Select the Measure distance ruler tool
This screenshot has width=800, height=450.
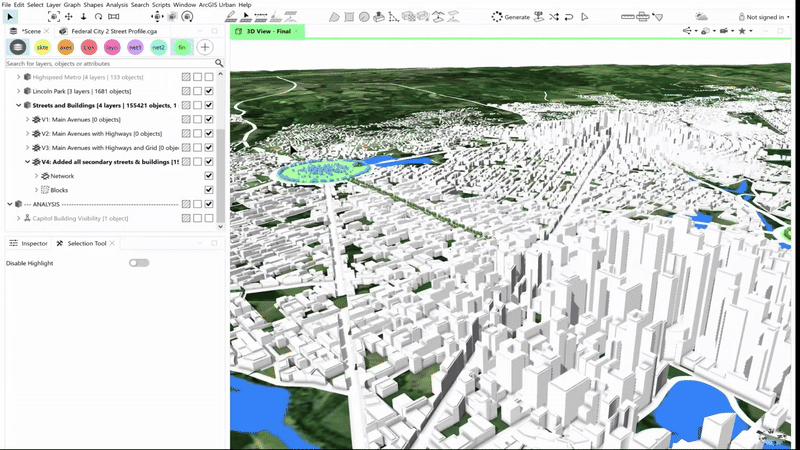pos(628,17)
